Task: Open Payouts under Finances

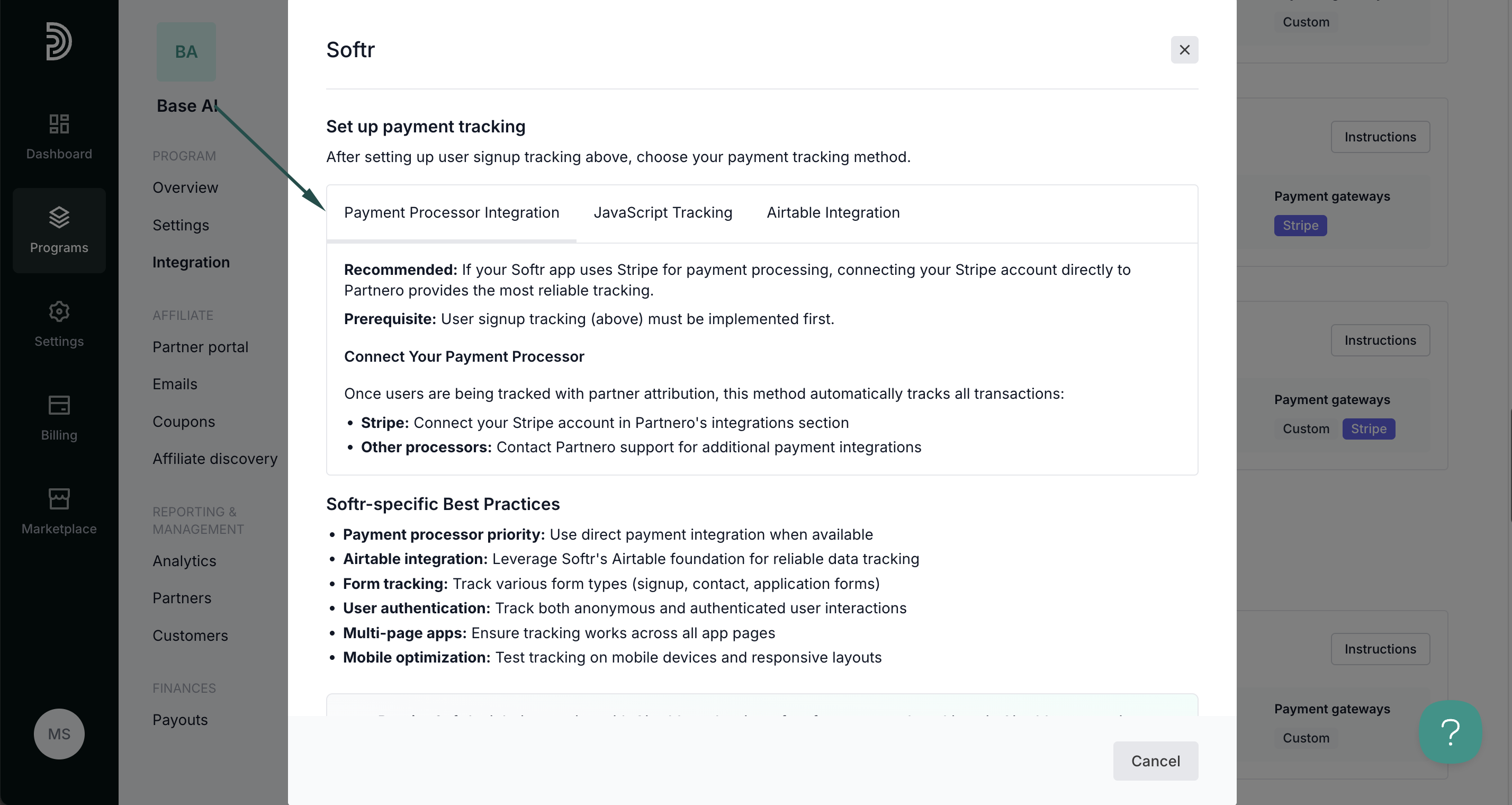Action: point(180,720)
